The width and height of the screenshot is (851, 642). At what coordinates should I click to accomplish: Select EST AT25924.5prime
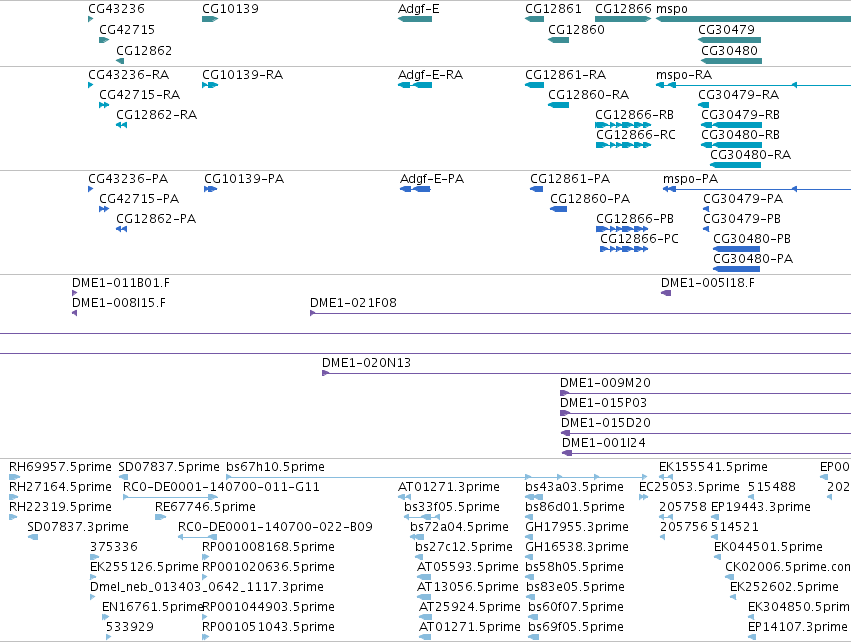[425, 617]
